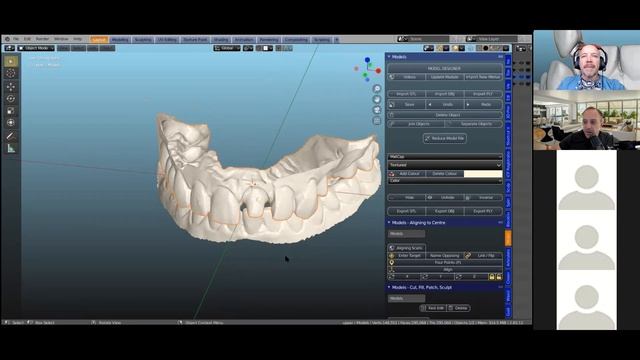Click the blue Z axis on navigation gizmo

[367, 60]
